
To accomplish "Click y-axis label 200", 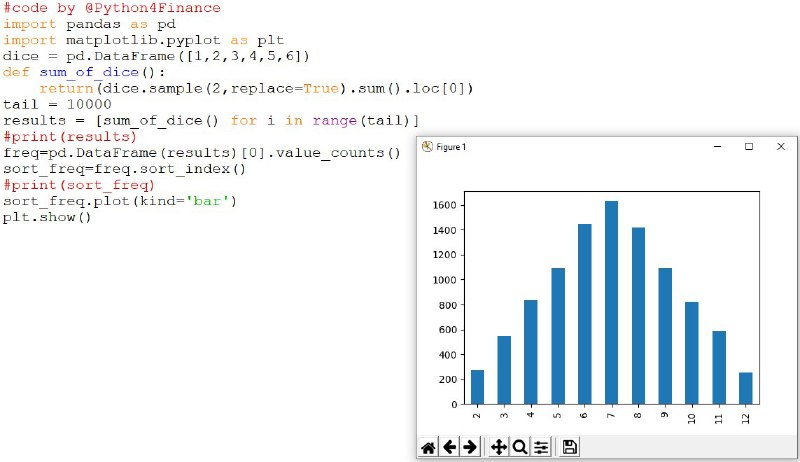I will point(447,379).
